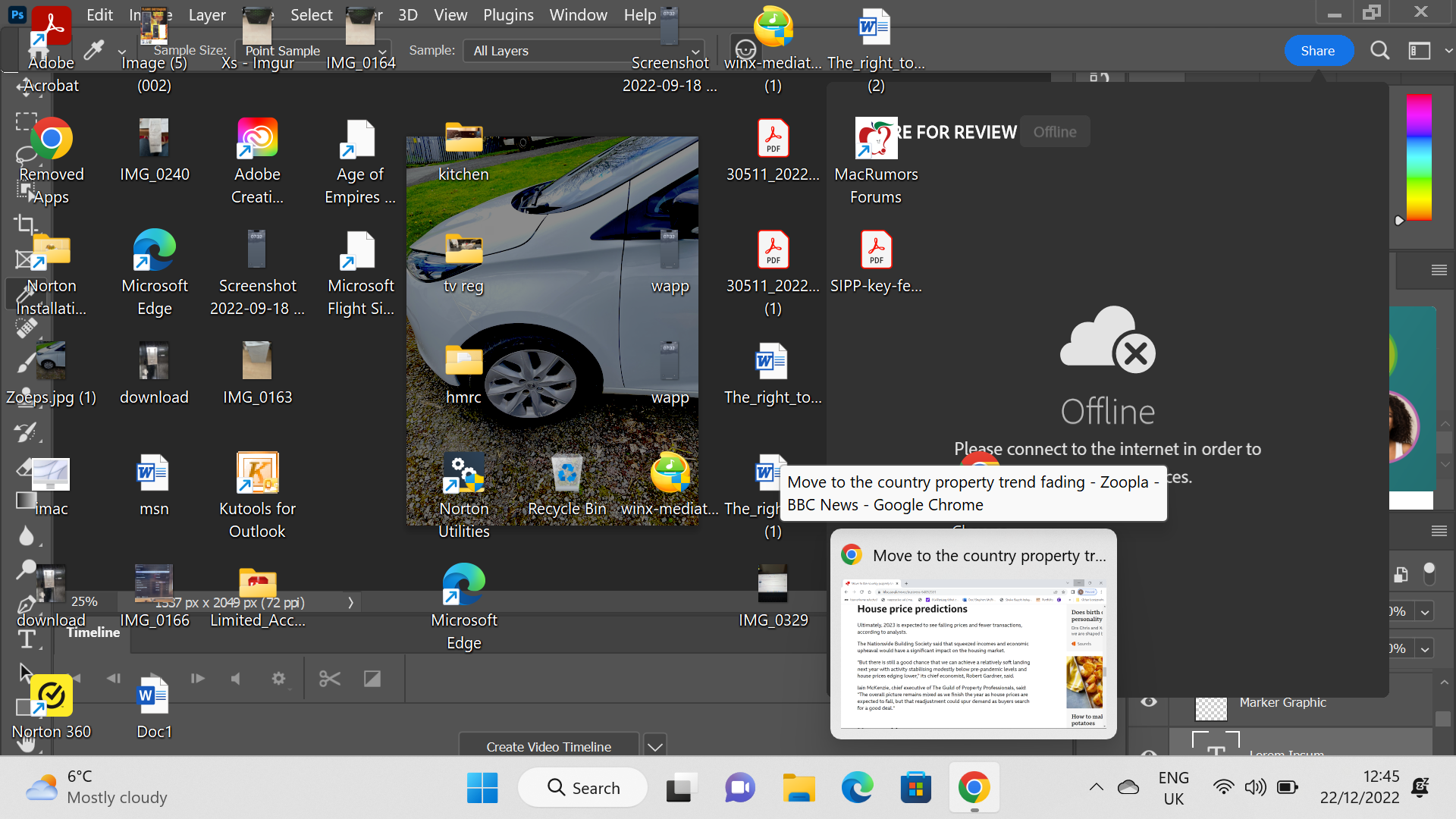Select the hmrc folder icon
Screen dimensions: 1456x819
coord(463,375)
